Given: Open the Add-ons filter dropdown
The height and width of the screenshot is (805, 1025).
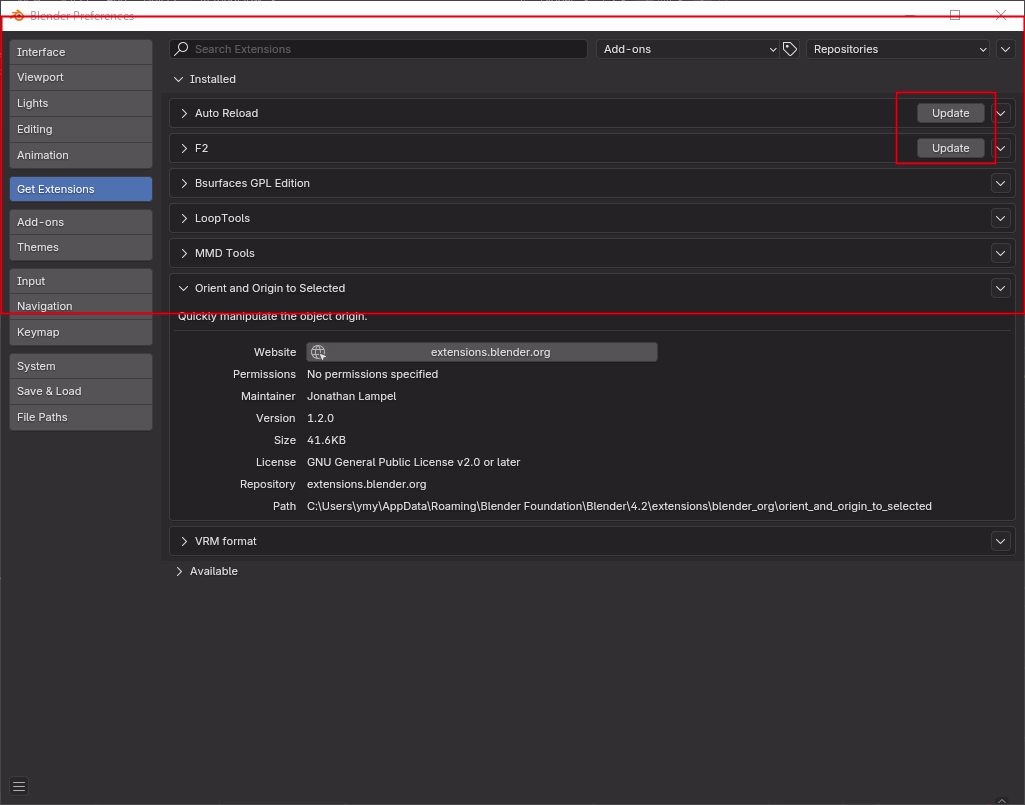Looking at the screenshot, I should [688, 49].
